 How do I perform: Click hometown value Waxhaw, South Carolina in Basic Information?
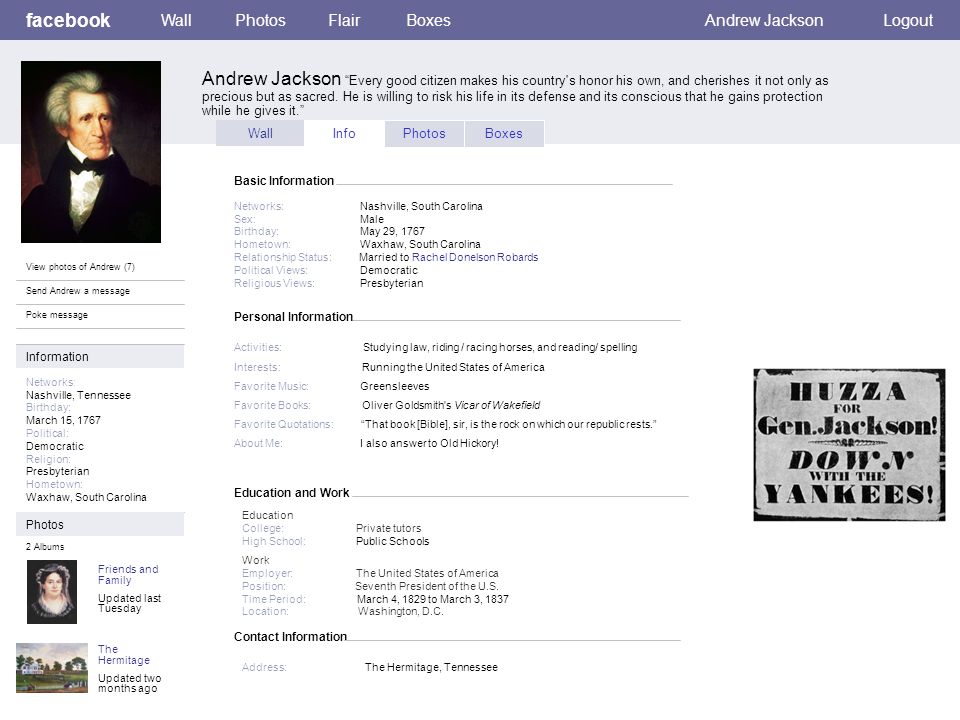tap(420, 244)
